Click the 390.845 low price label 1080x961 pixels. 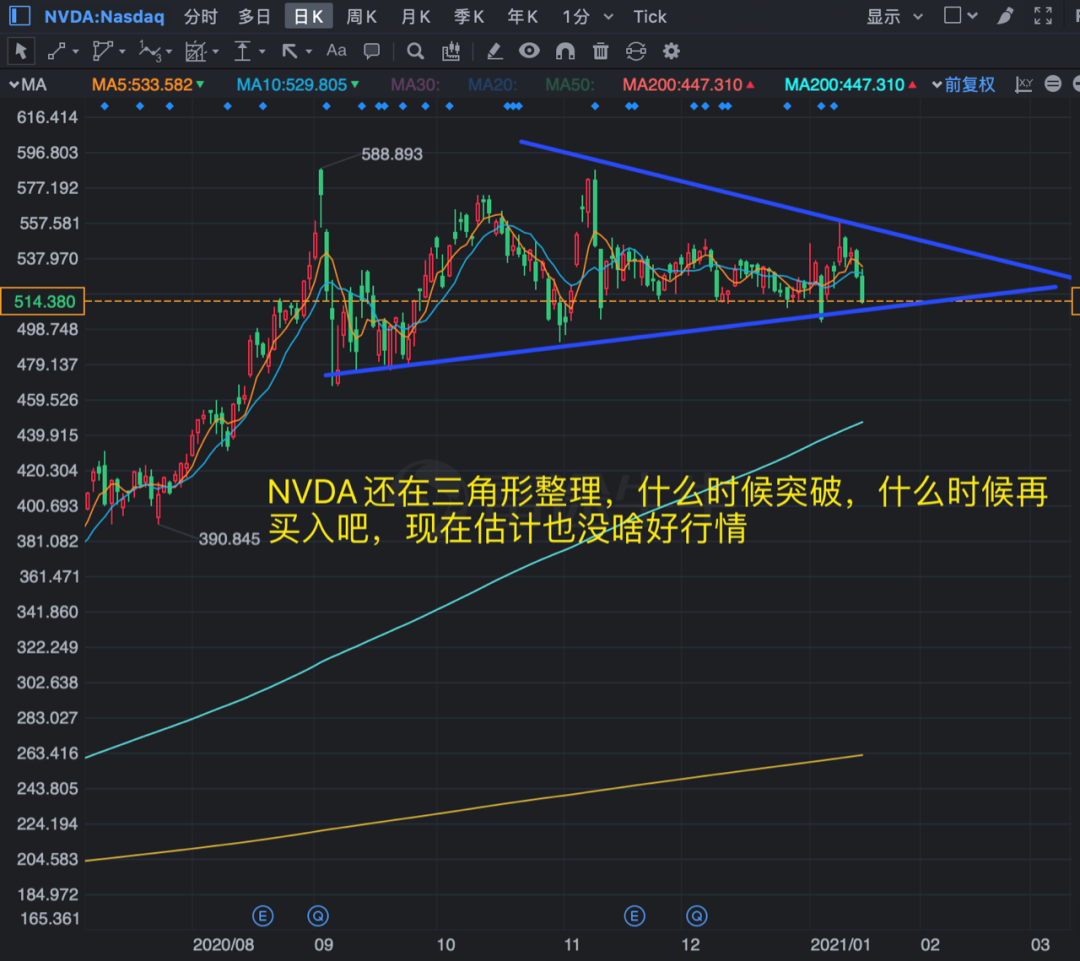coord(229,539)
